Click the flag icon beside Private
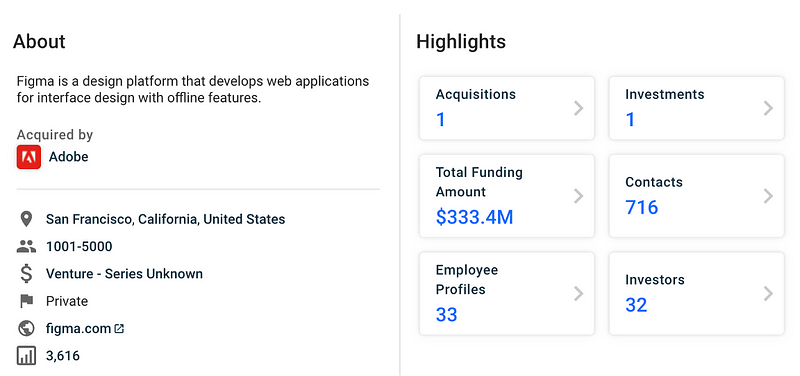Screen dimensions: 800x376 pos(26,302)
